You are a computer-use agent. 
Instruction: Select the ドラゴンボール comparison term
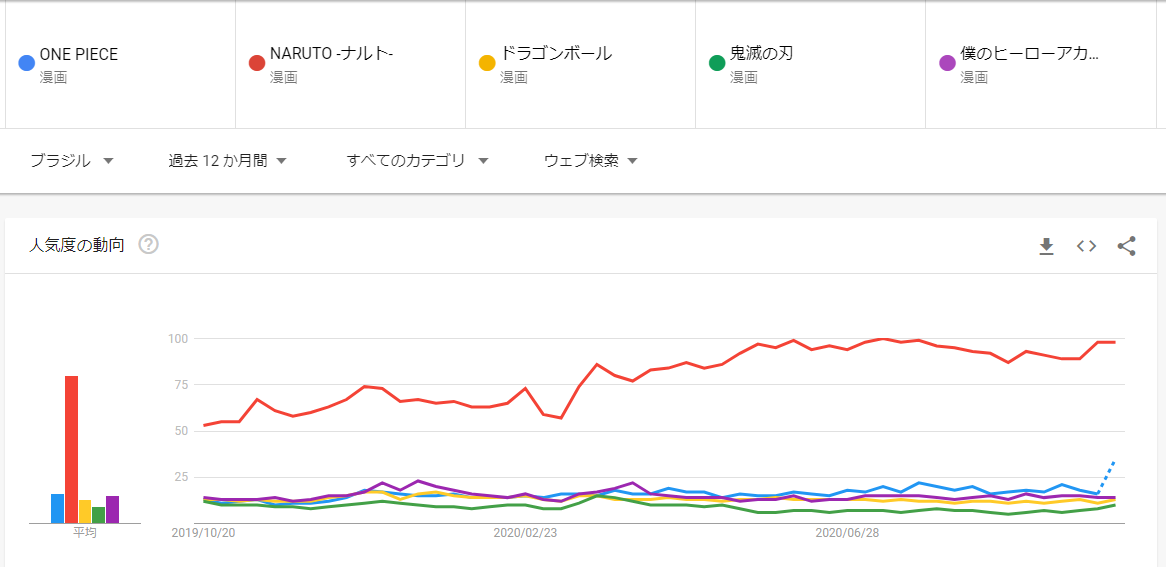coord(556,55)
